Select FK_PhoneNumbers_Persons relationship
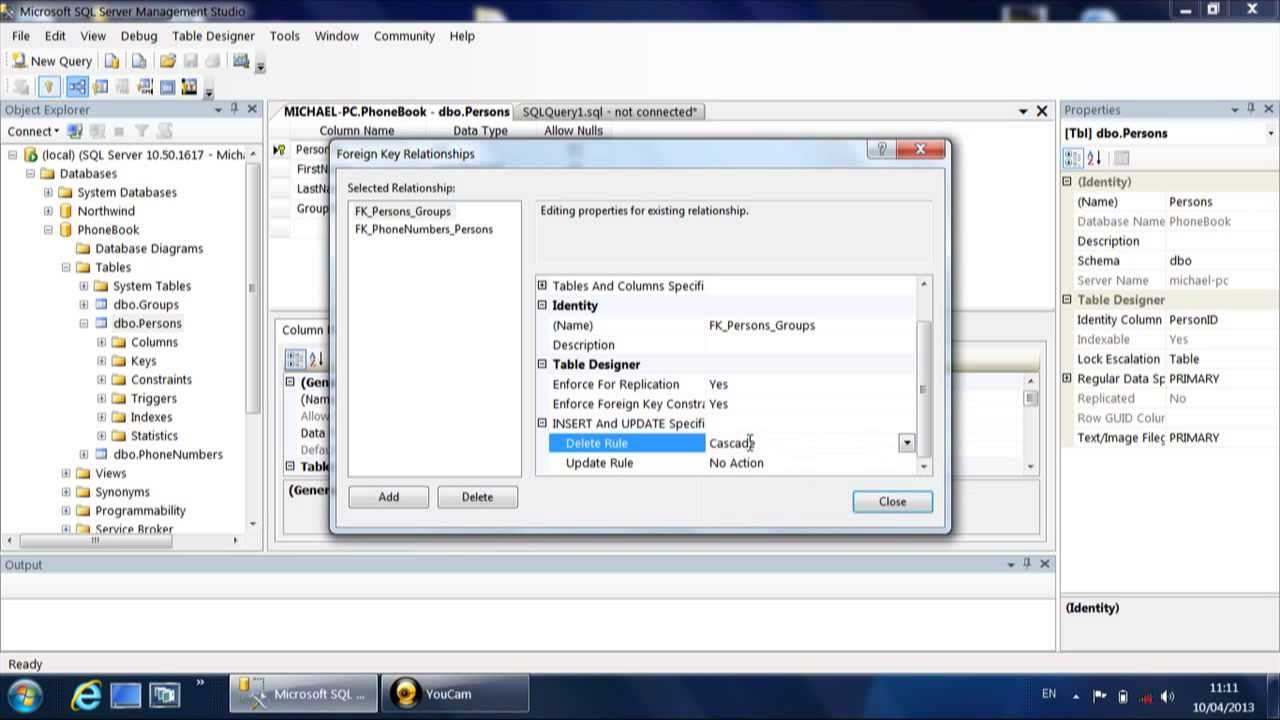1280x720 pixels. [x=424, y=229]
